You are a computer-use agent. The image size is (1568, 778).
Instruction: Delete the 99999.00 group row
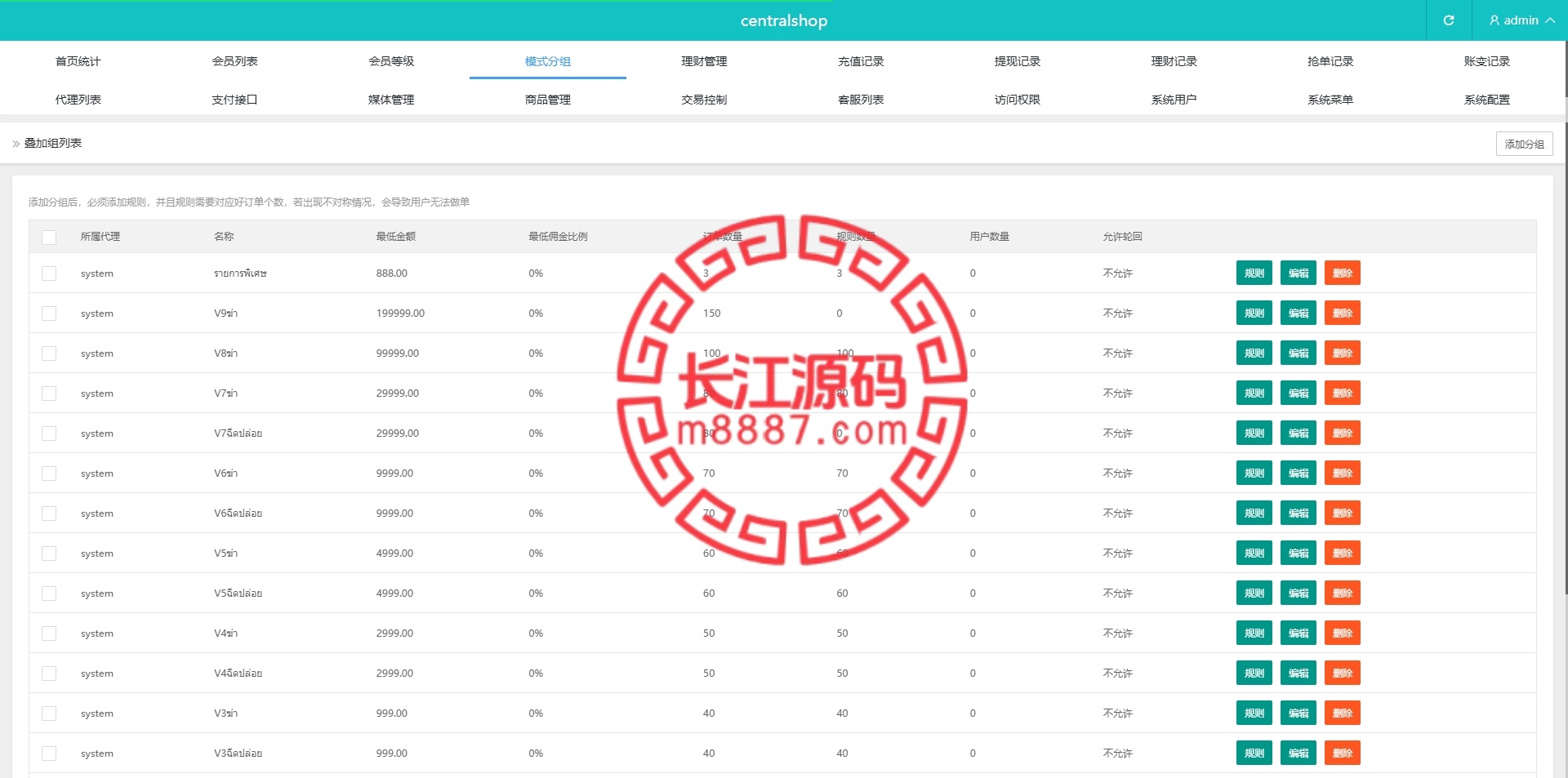(1343, 353)
